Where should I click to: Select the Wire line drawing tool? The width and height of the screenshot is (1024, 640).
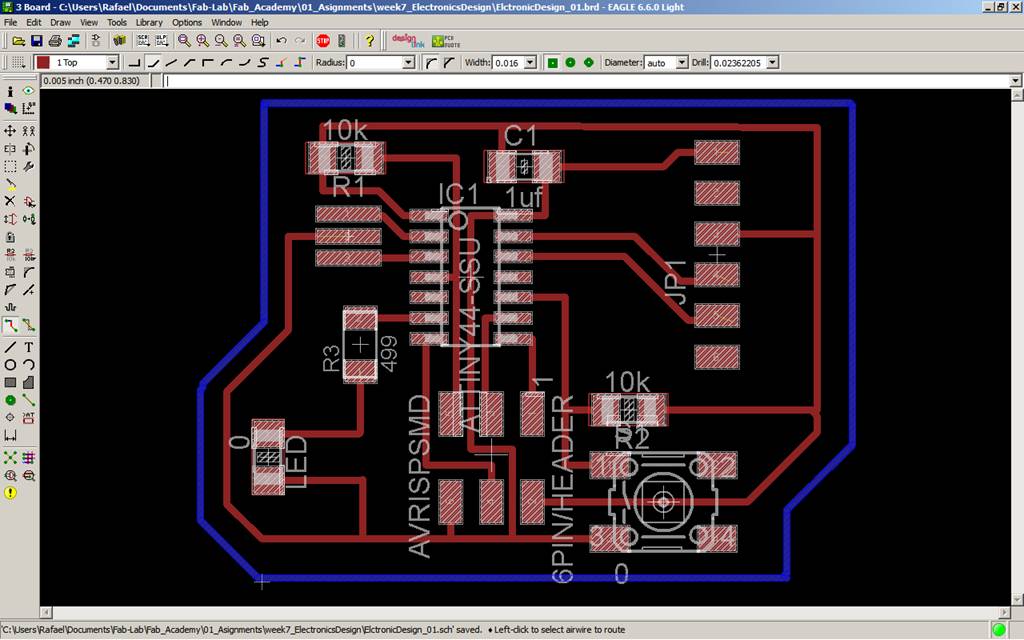tap(10, 347)
